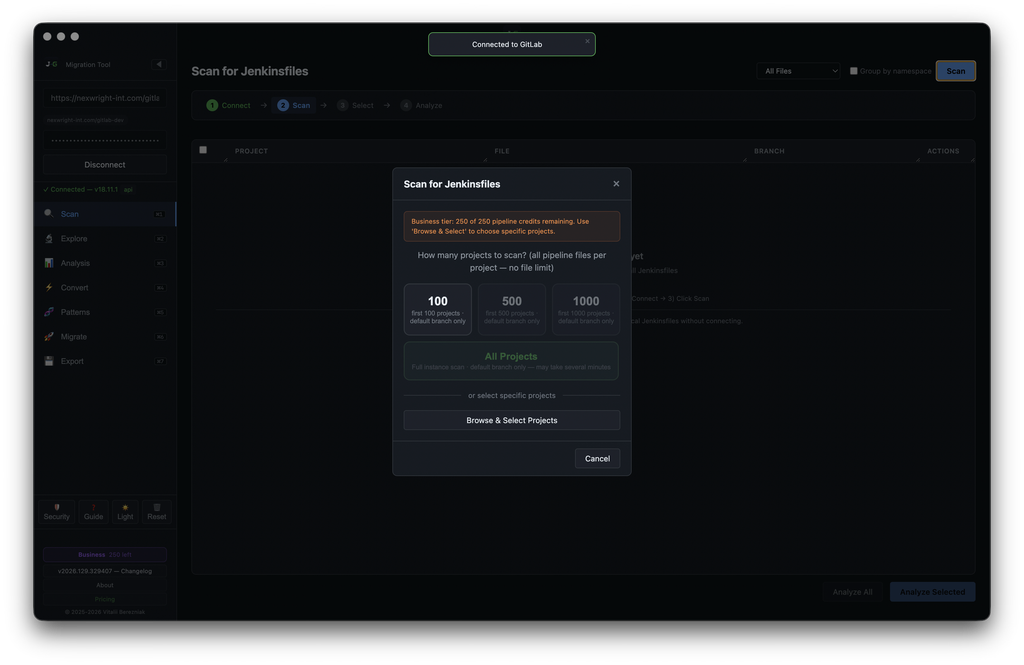Click the FILE column header

(502, 151)
